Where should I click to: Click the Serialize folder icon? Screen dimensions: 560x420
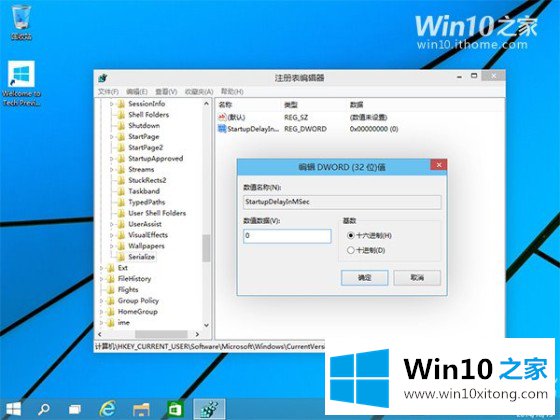pyautogui.click(x=121, y=257)
